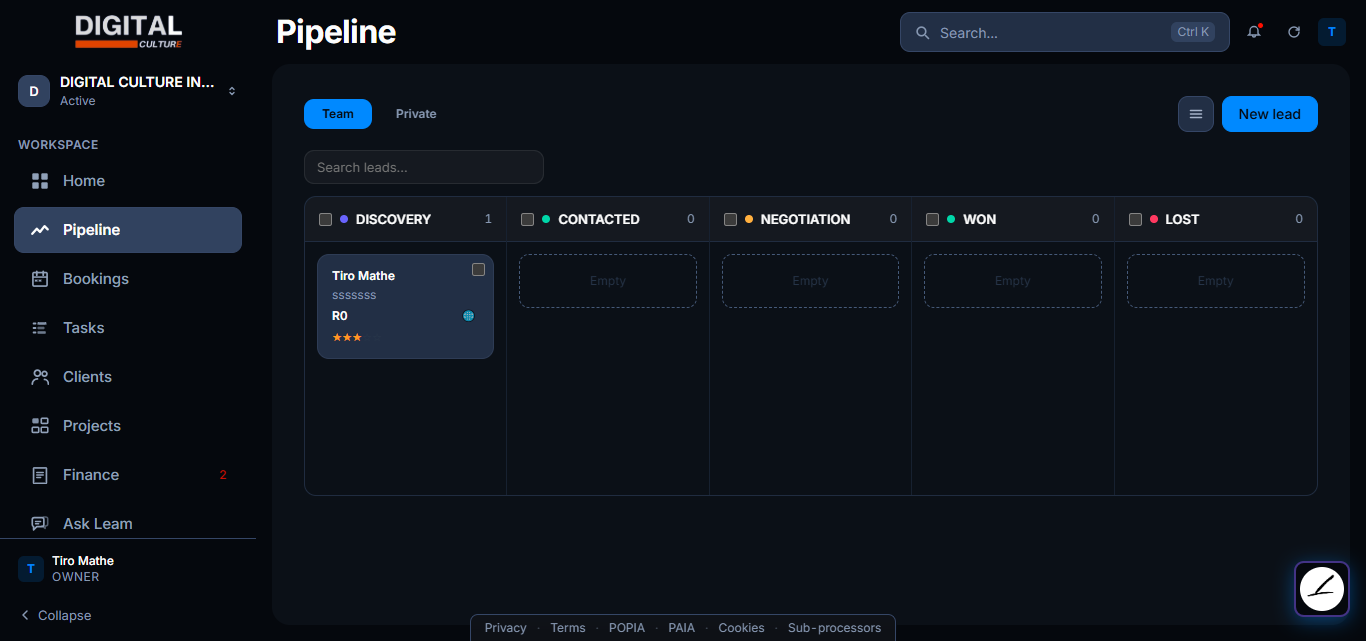Tick the checkbox on Tiro Mathe lead card
Image resolution: width=1366 pixels, height=641 pixels.
(x=478, y=270)
